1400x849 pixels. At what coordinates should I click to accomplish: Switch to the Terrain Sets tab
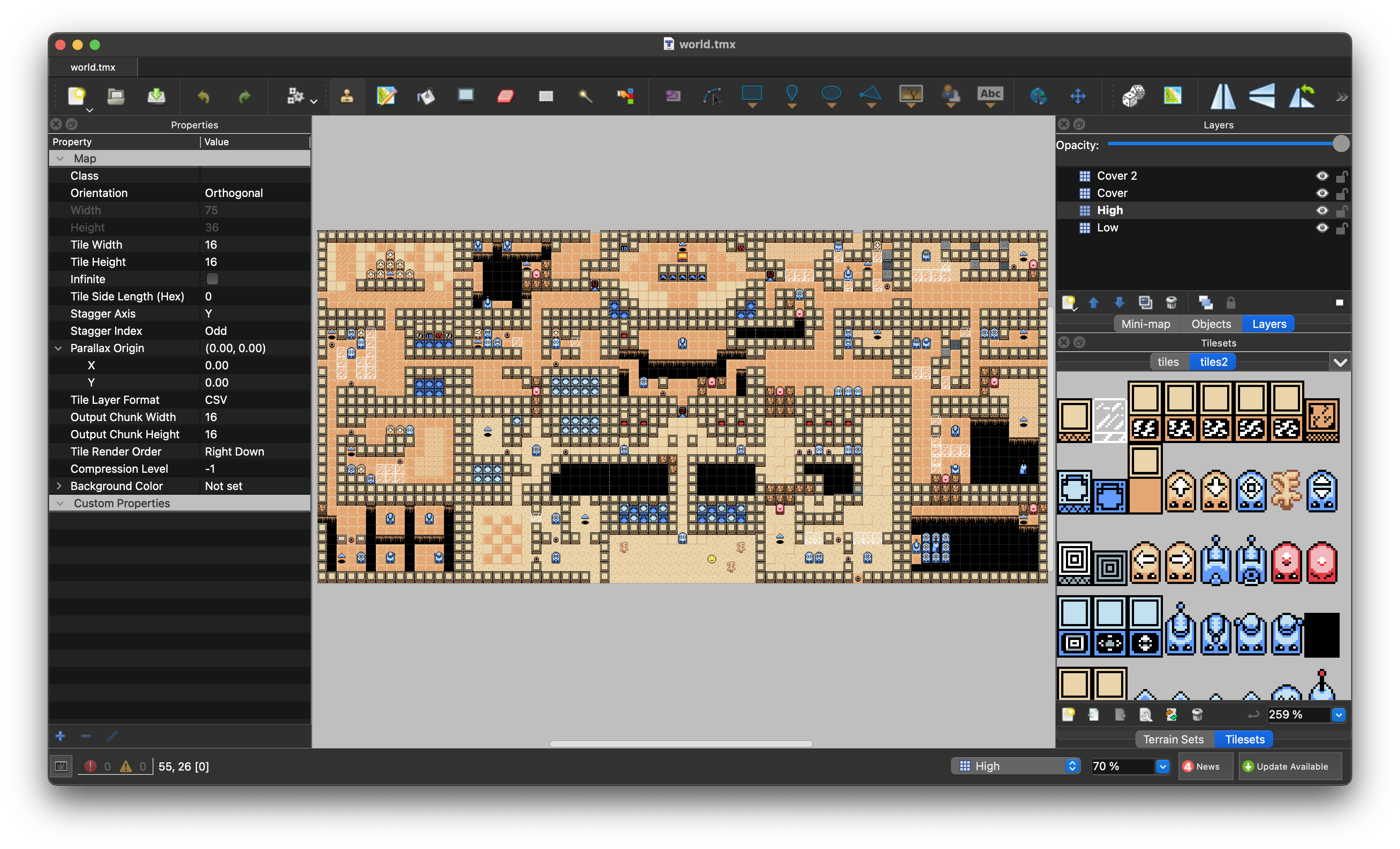pyautogui.click(x=1173, y=740)
